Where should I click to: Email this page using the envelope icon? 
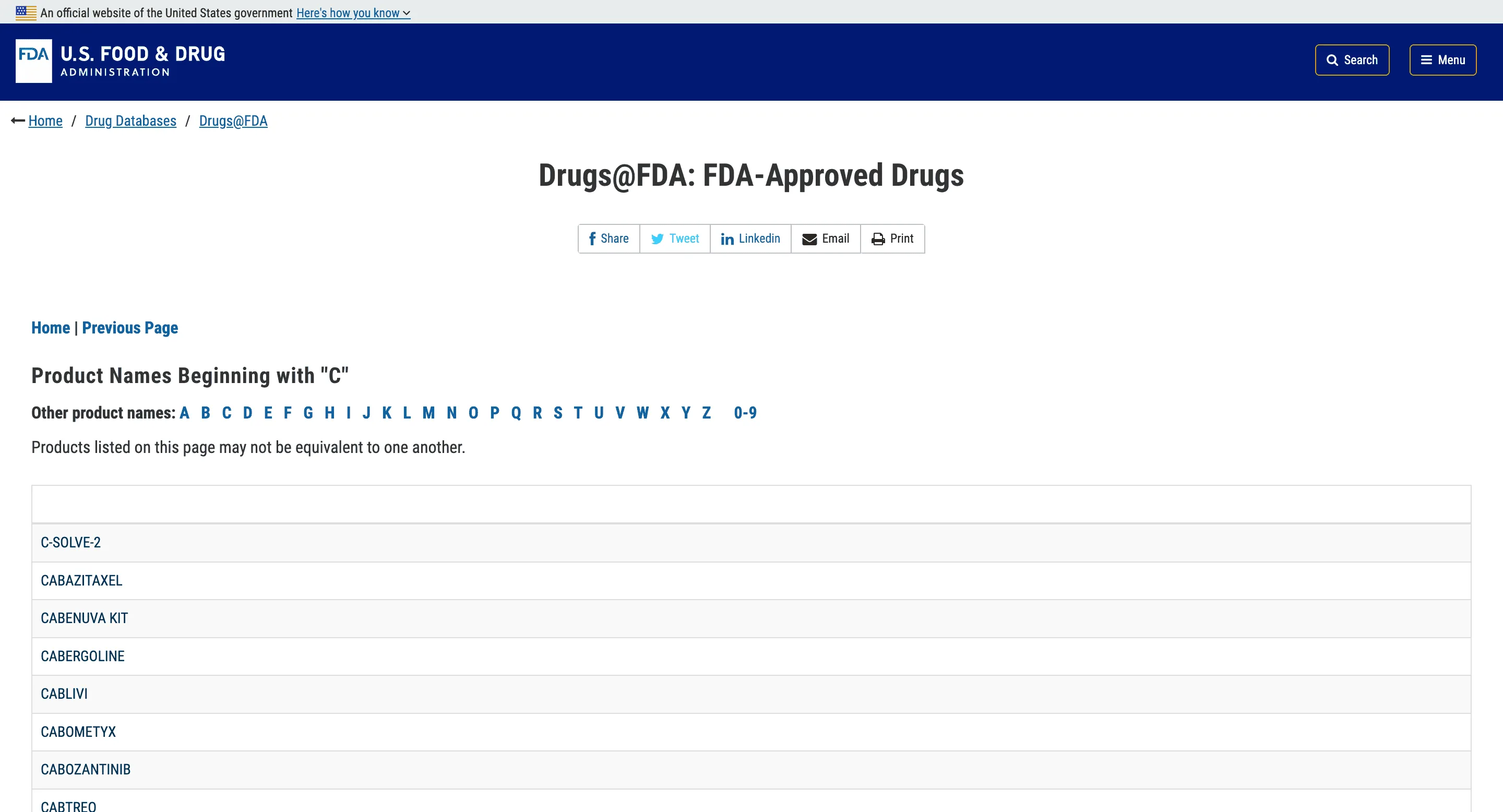[825, 238]
